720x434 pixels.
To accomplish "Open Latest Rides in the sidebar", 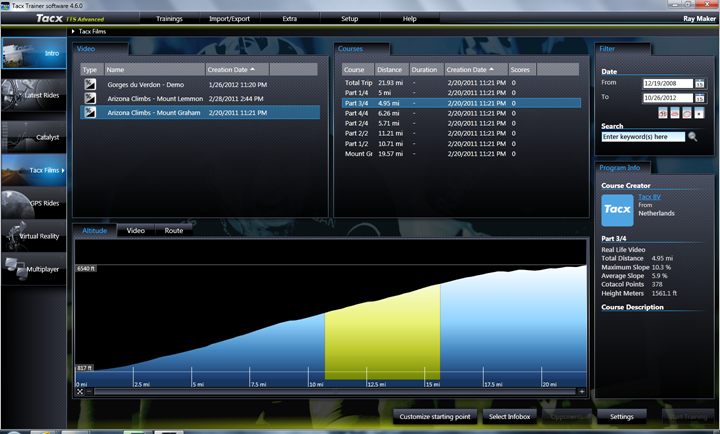I will (34, 95).
